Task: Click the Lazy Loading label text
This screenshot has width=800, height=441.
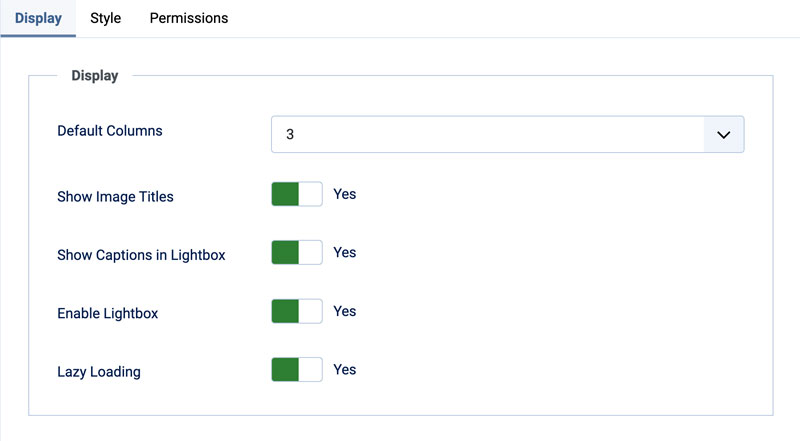Action: tap(99, 372)
